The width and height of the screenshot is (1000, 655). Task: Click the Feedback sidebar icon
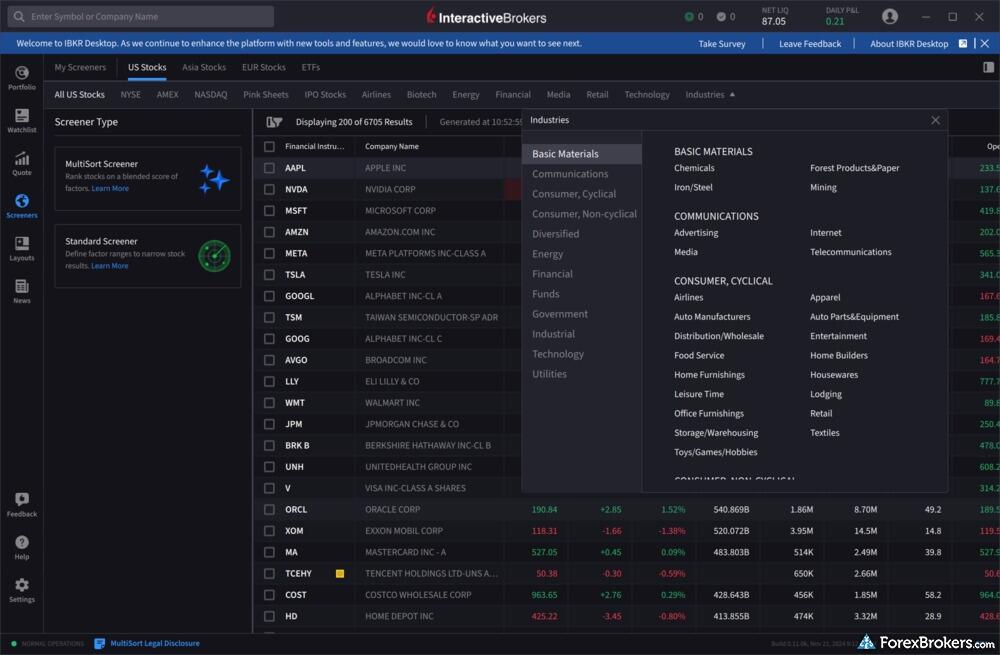point(22,504)
